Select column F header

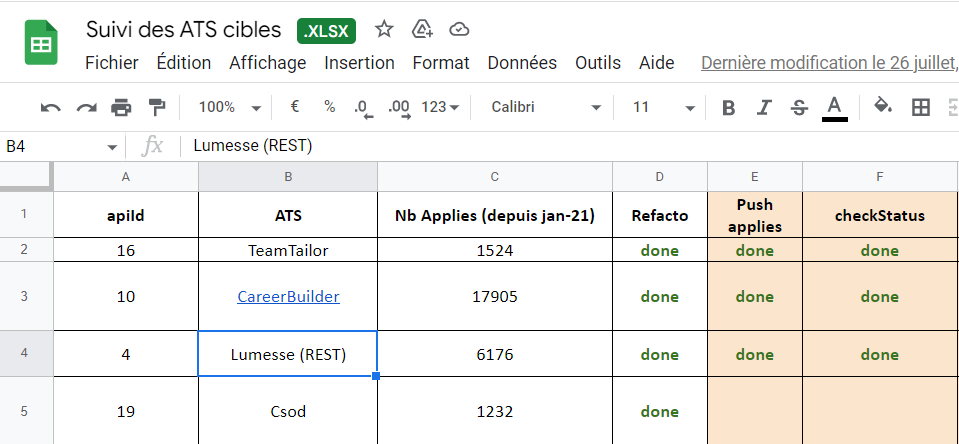pyautogui.click(x=879, y=177)
